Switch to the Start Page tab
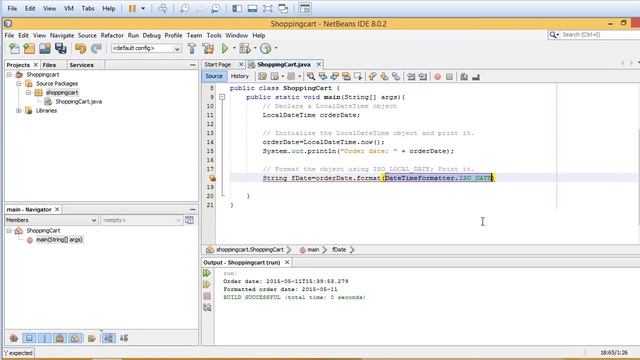Image resolution: width=640 pixels, height=360 pixels. [218, 64]
